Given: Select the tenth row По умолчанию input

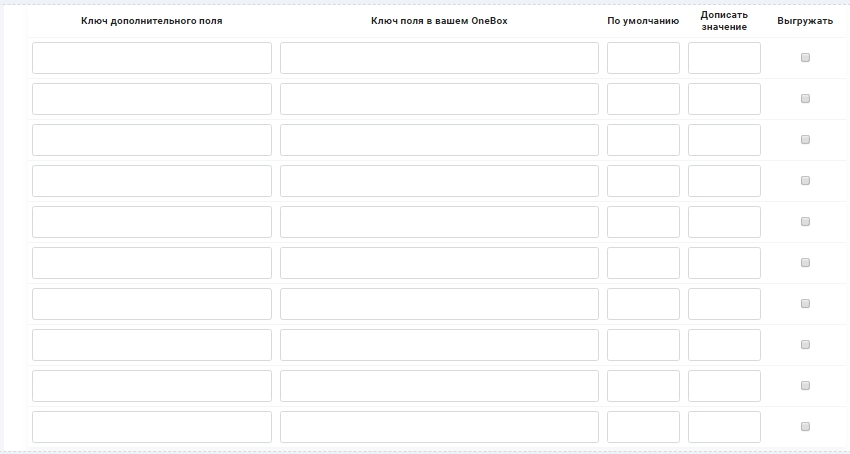Looking at the screenshot, I should (x=643, y=426).
